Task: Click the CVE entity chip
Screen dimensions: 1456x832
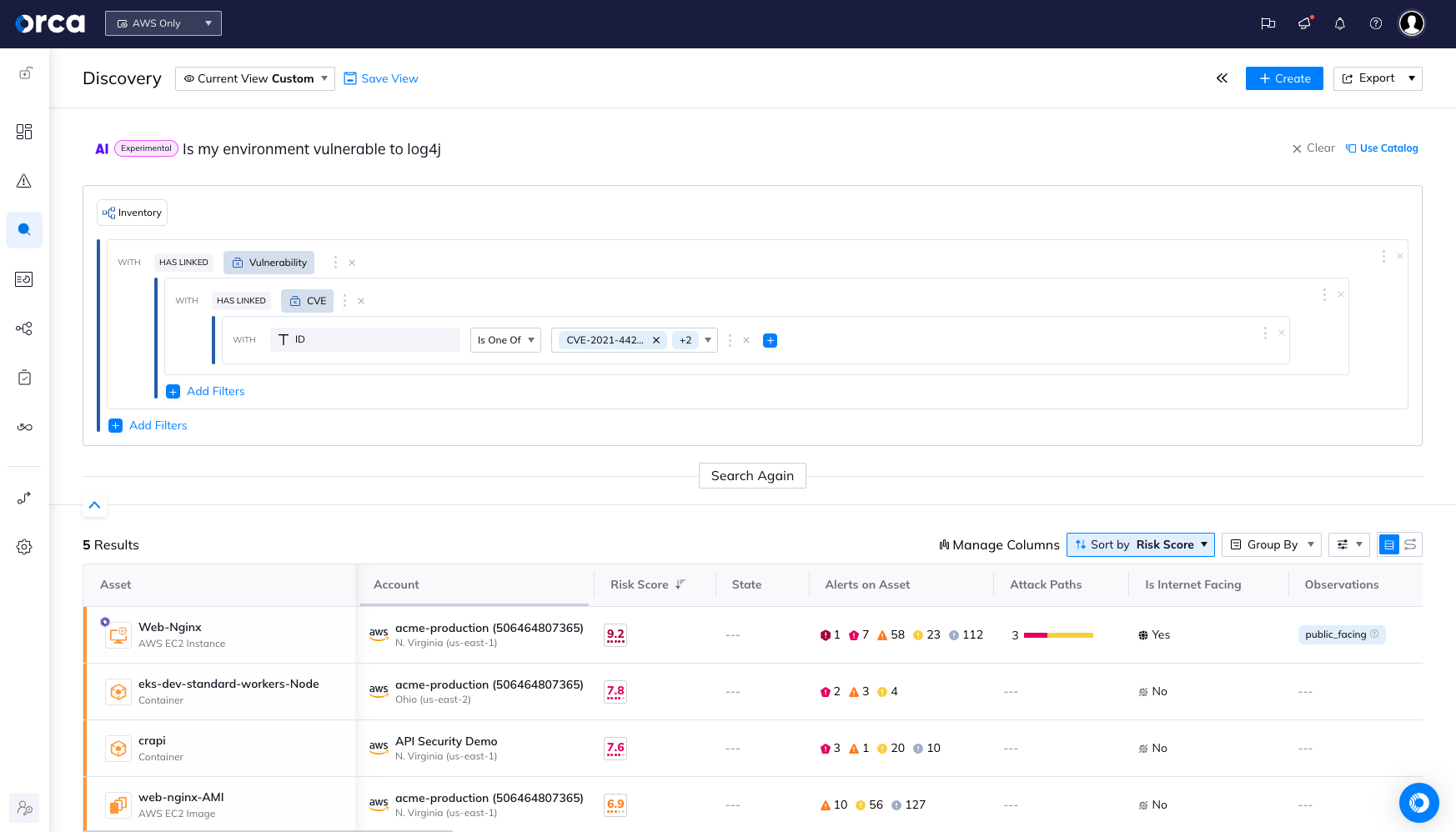Action: click(307, 301)
